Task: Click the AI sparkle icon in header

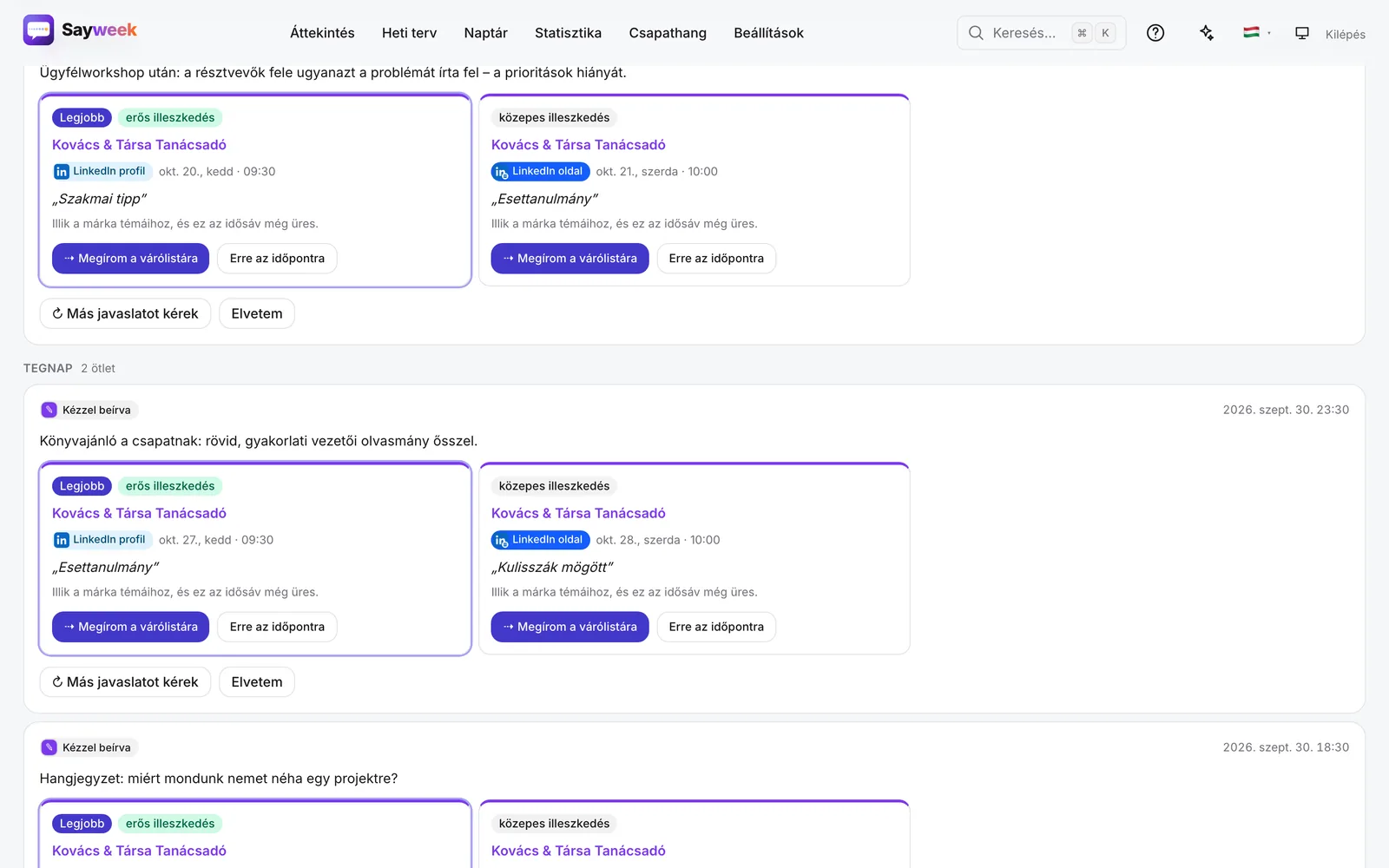Action: tap(1207, 33)
